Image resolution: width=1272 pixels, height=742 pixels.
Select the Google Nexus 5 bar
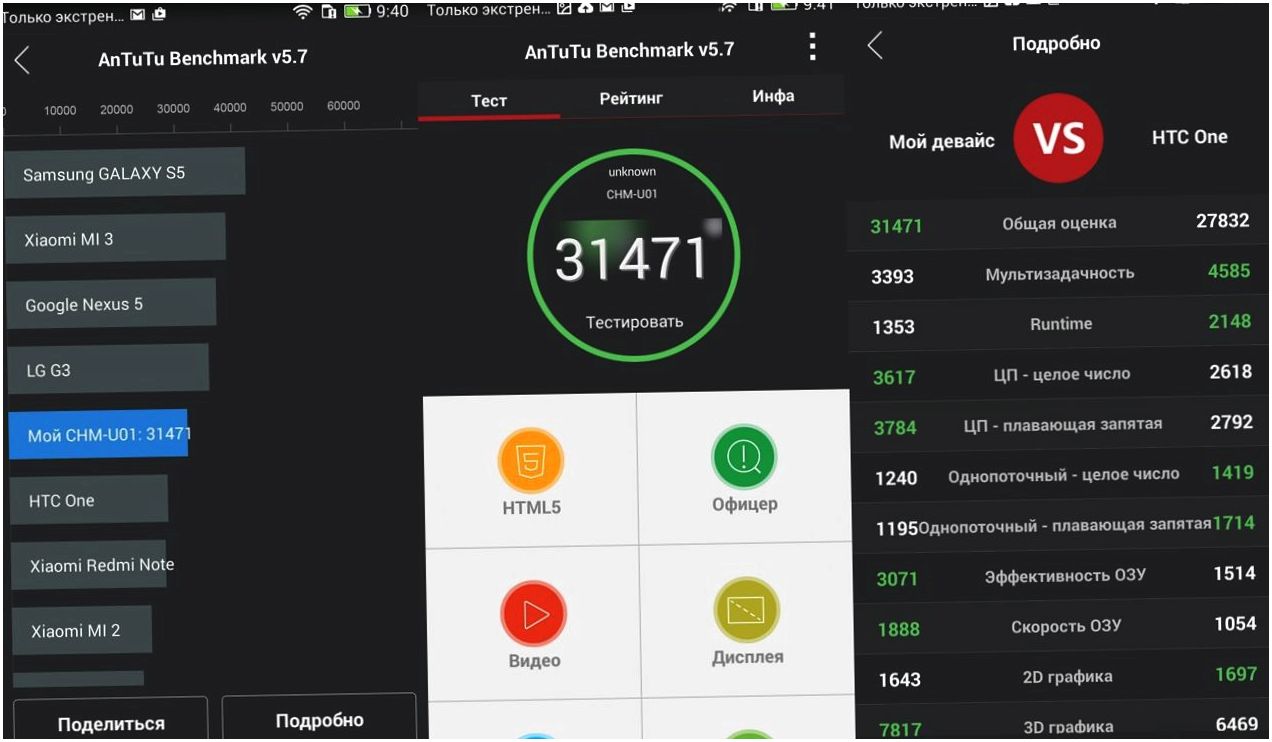tap(111, 304)
